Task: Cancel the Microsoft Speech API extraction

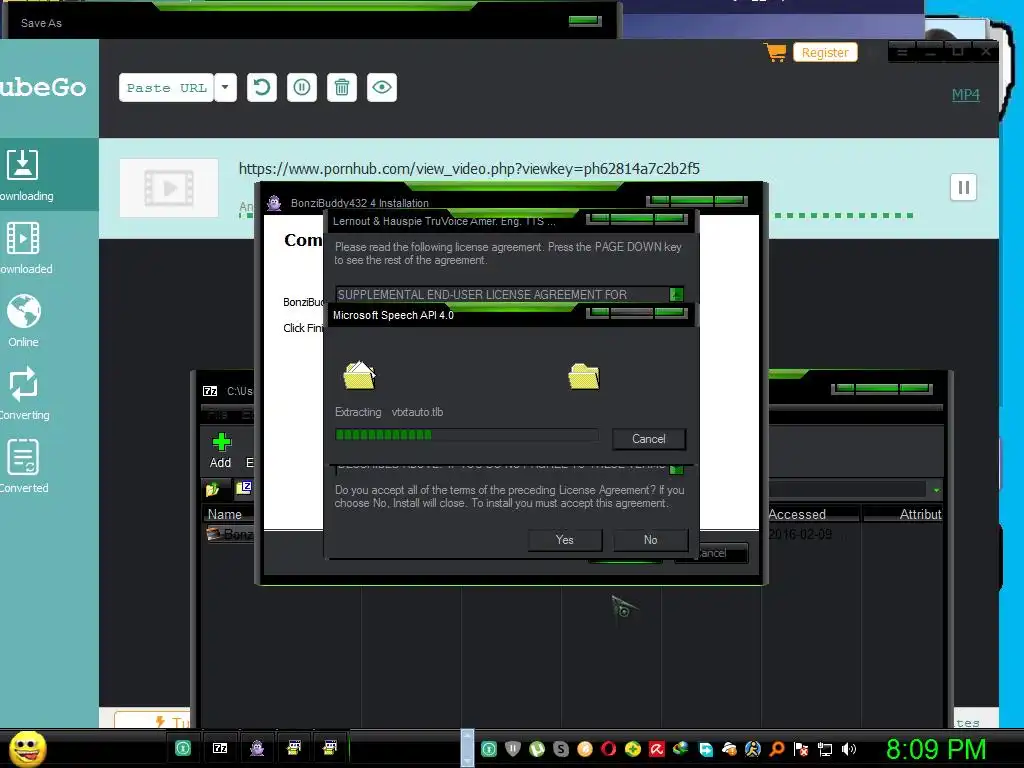Action: 648,439
